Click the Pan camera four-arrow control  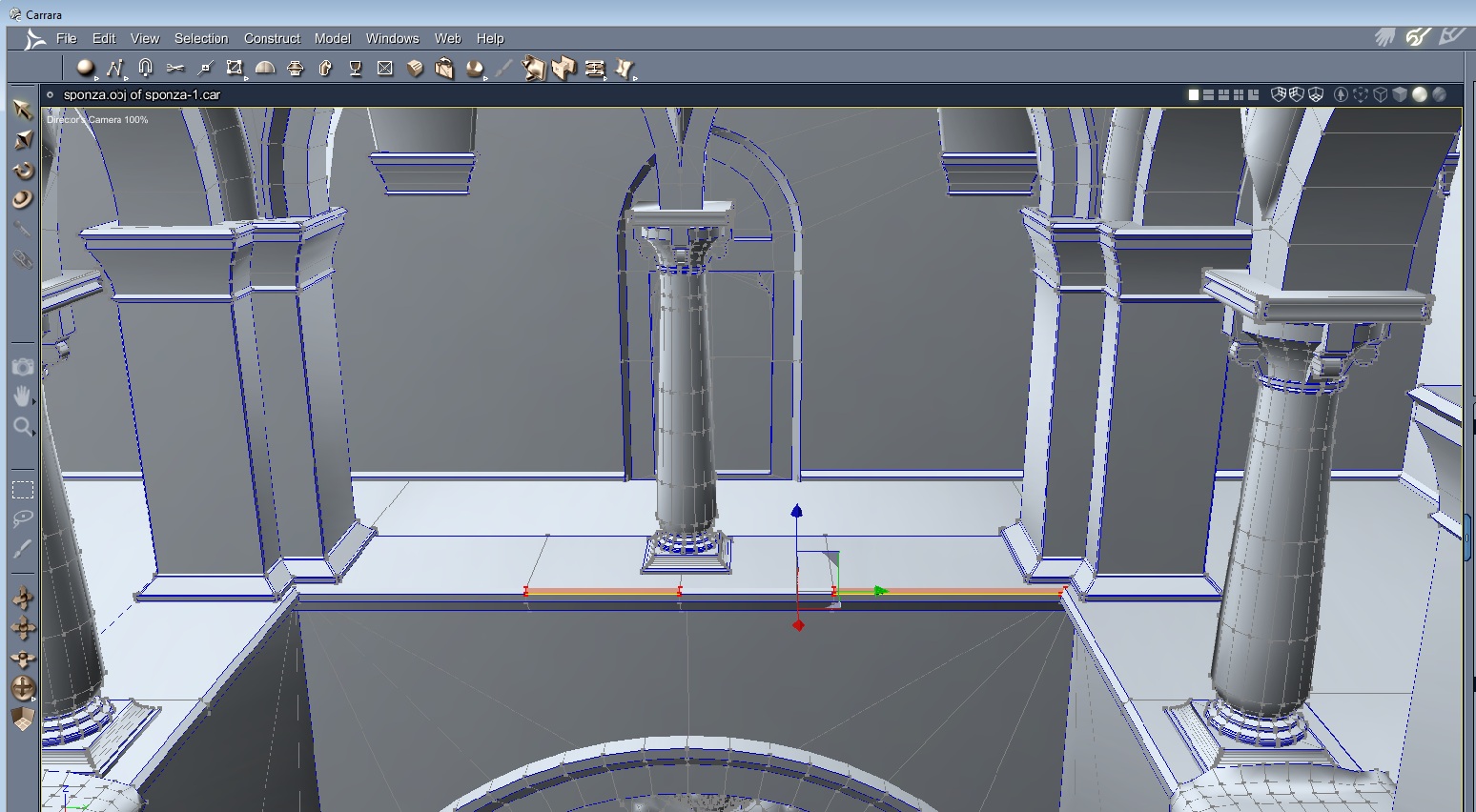pos(23,628)
